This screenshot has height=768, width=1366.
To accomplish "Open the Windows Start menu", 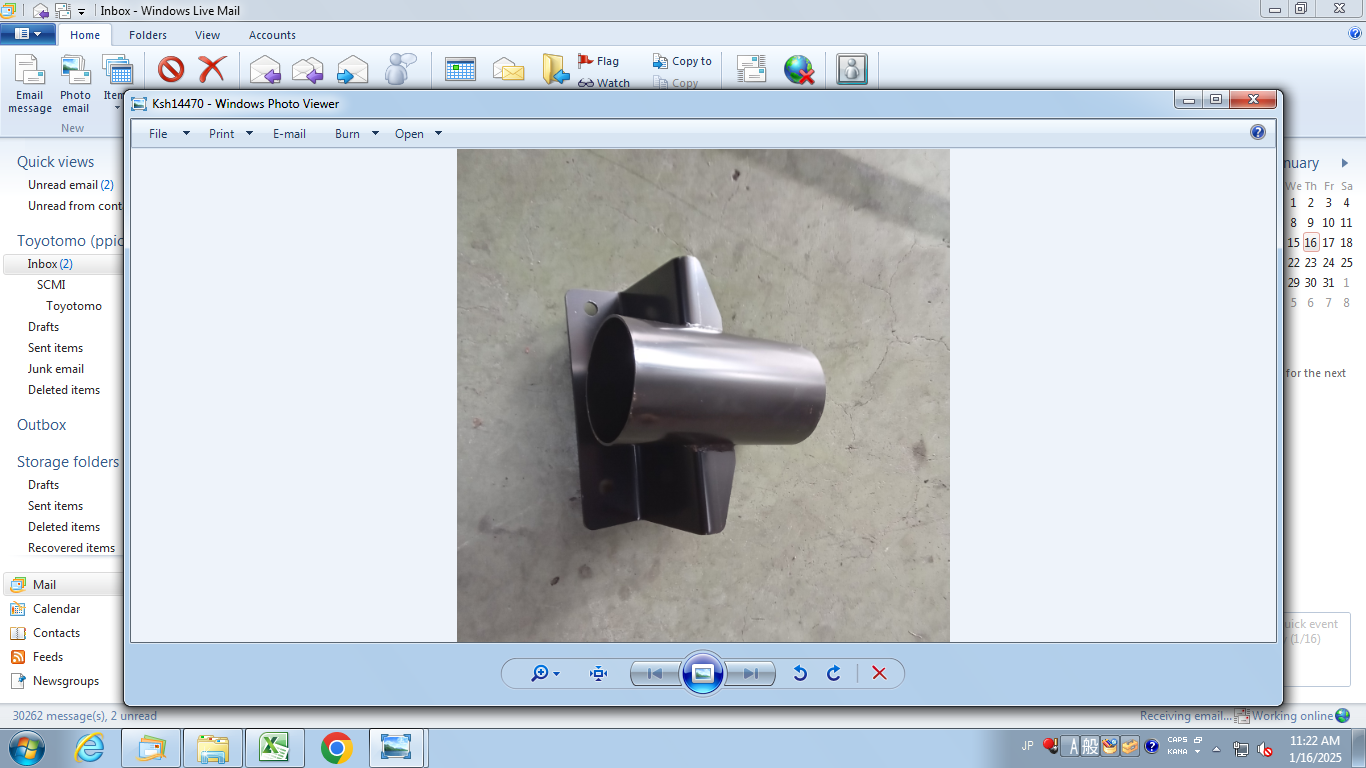I will click(27, 747).
